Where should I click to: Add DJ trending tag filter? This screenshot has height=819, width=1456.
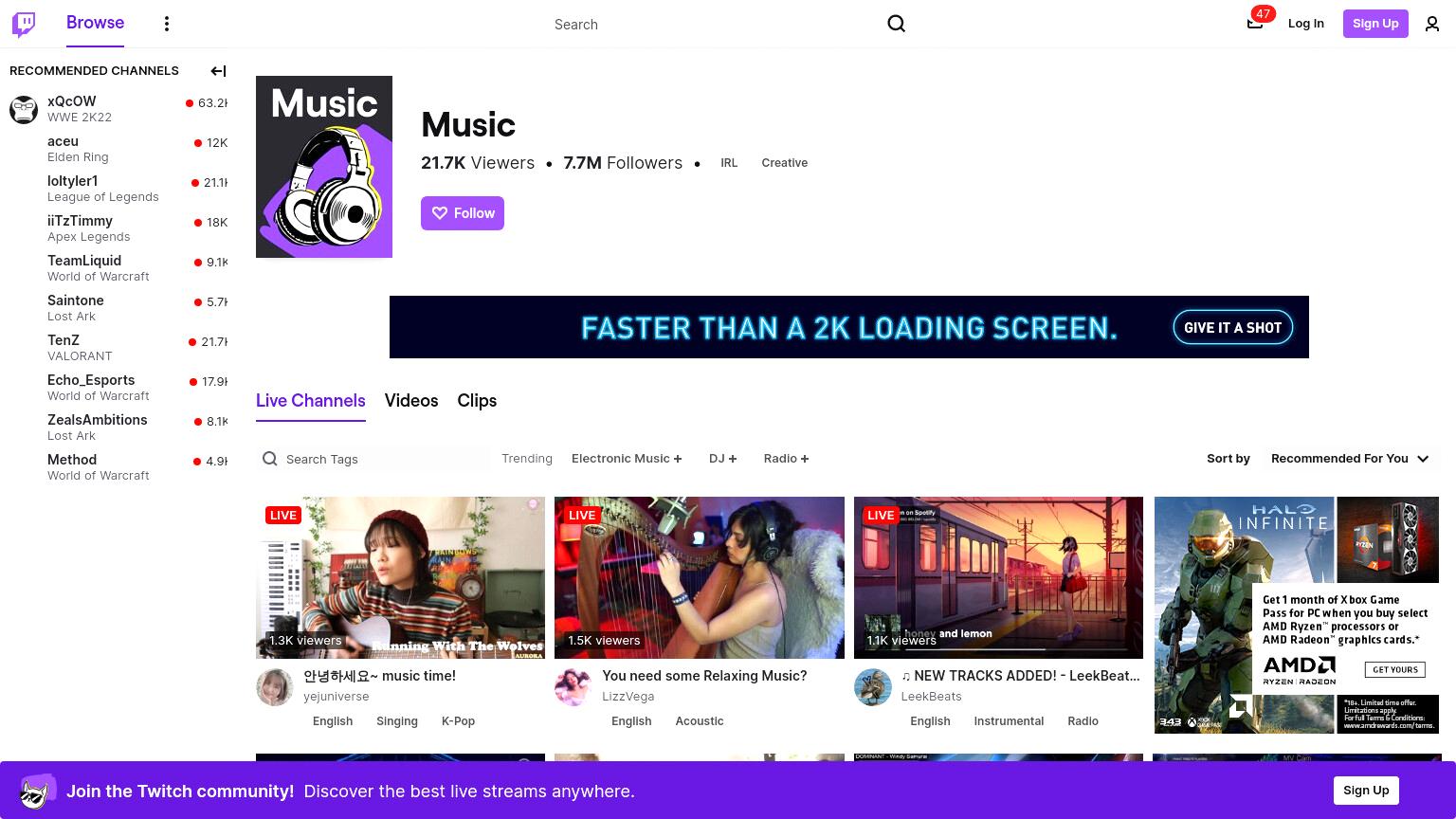pos(722,459)
